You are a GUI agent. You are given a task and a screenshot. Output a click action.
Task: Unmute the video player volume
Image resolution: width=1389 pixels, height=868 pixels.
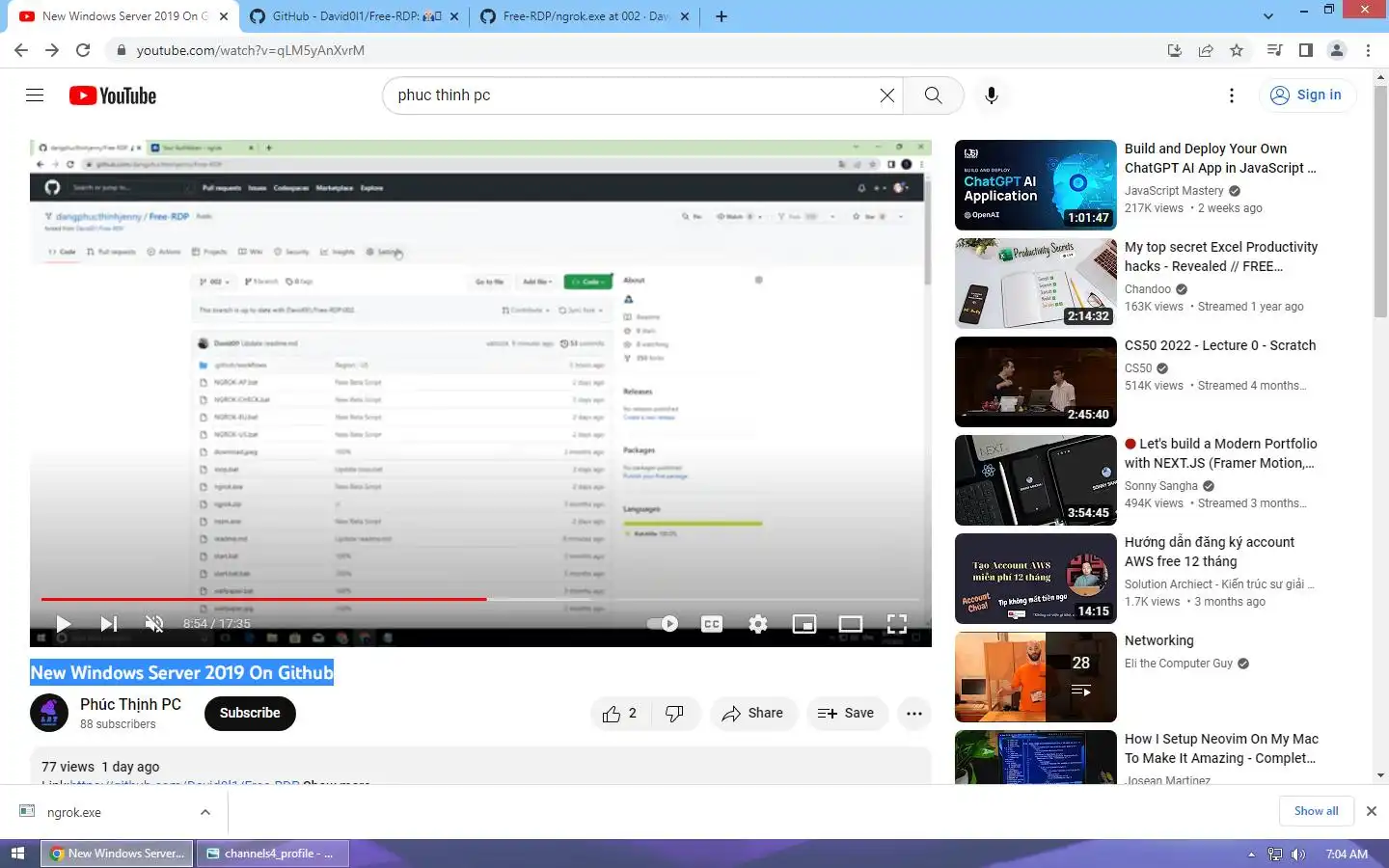coord(154,624)
